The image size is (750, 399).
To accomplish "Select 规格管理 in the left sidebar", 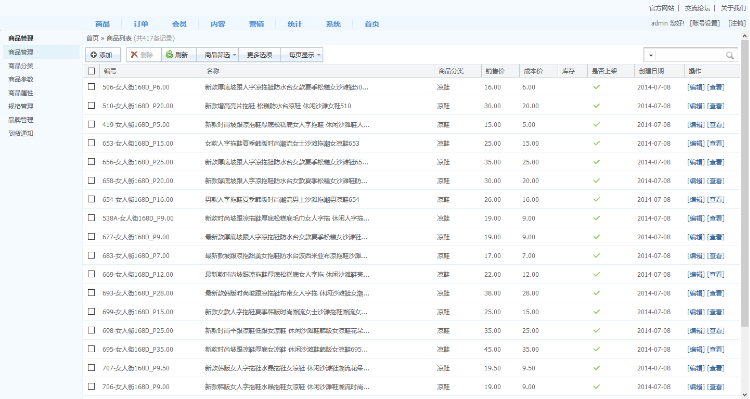I will (21, 106).
